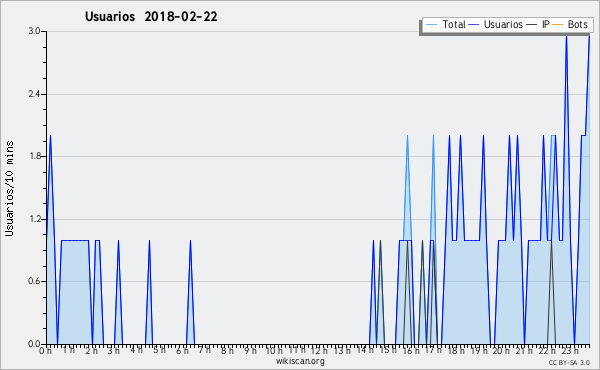Screen dimensions: 600x370
Task: Click the wikiscan.org text below chart
Action: tap(300, 361)
